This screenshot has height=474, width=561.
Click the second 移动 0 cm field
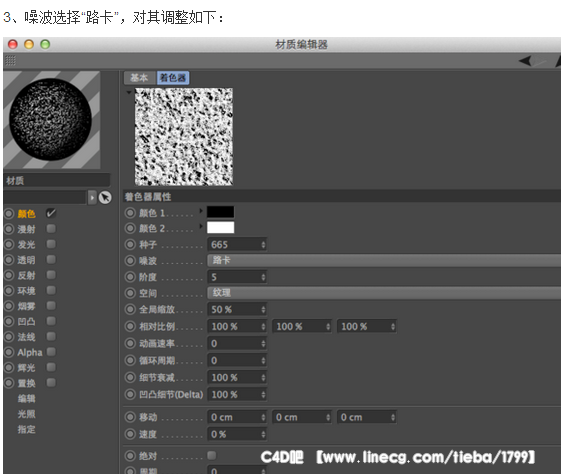tap(302, 417)
